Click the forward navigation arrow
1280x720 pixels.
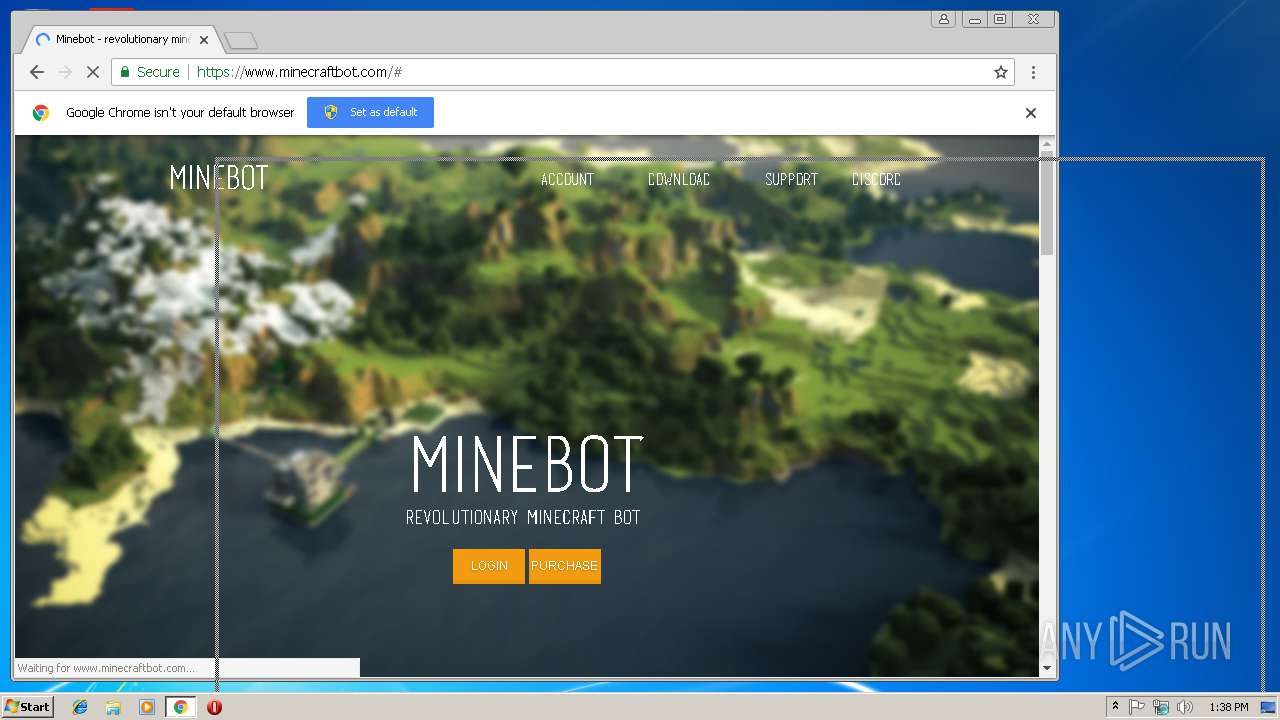(x=65, y=72)
